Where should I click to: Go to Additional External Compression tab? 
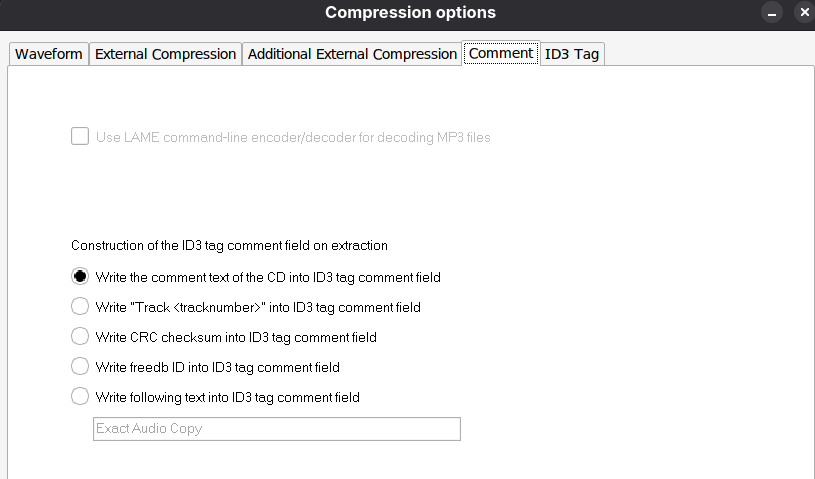pyautogui.click(x=352, y=54)
